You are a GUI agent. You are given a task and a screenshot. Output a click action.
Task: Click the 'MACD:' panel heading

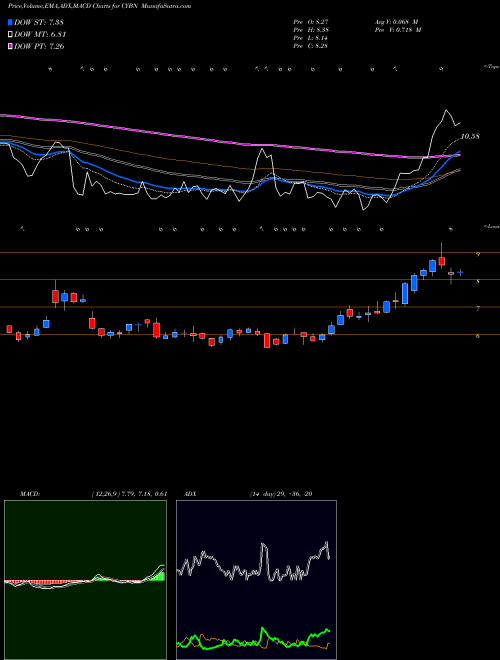[x=29, y=494]
